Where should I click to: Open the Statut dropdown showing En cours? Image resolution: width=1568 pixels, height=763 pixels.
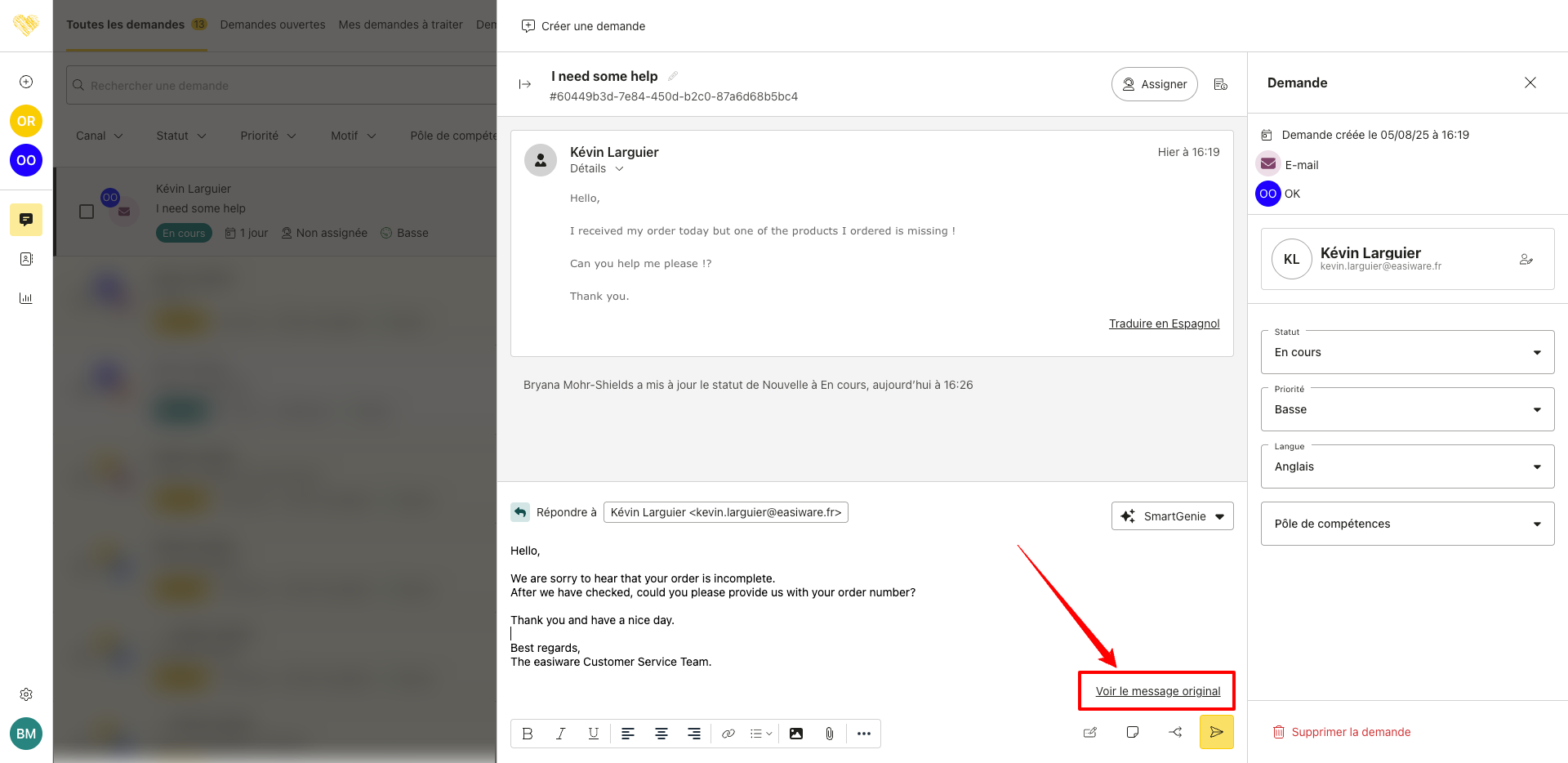tap(1407, 352)
